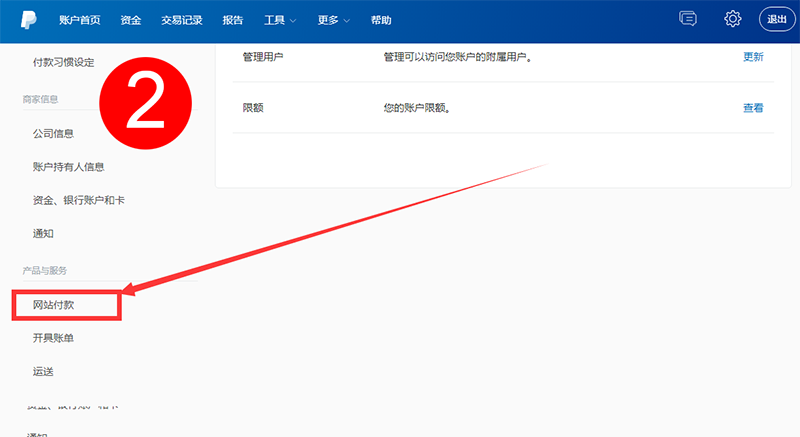Screen dimensions: 800x437
Task: Open the 帮助 menu item
Action: point(381,20)
